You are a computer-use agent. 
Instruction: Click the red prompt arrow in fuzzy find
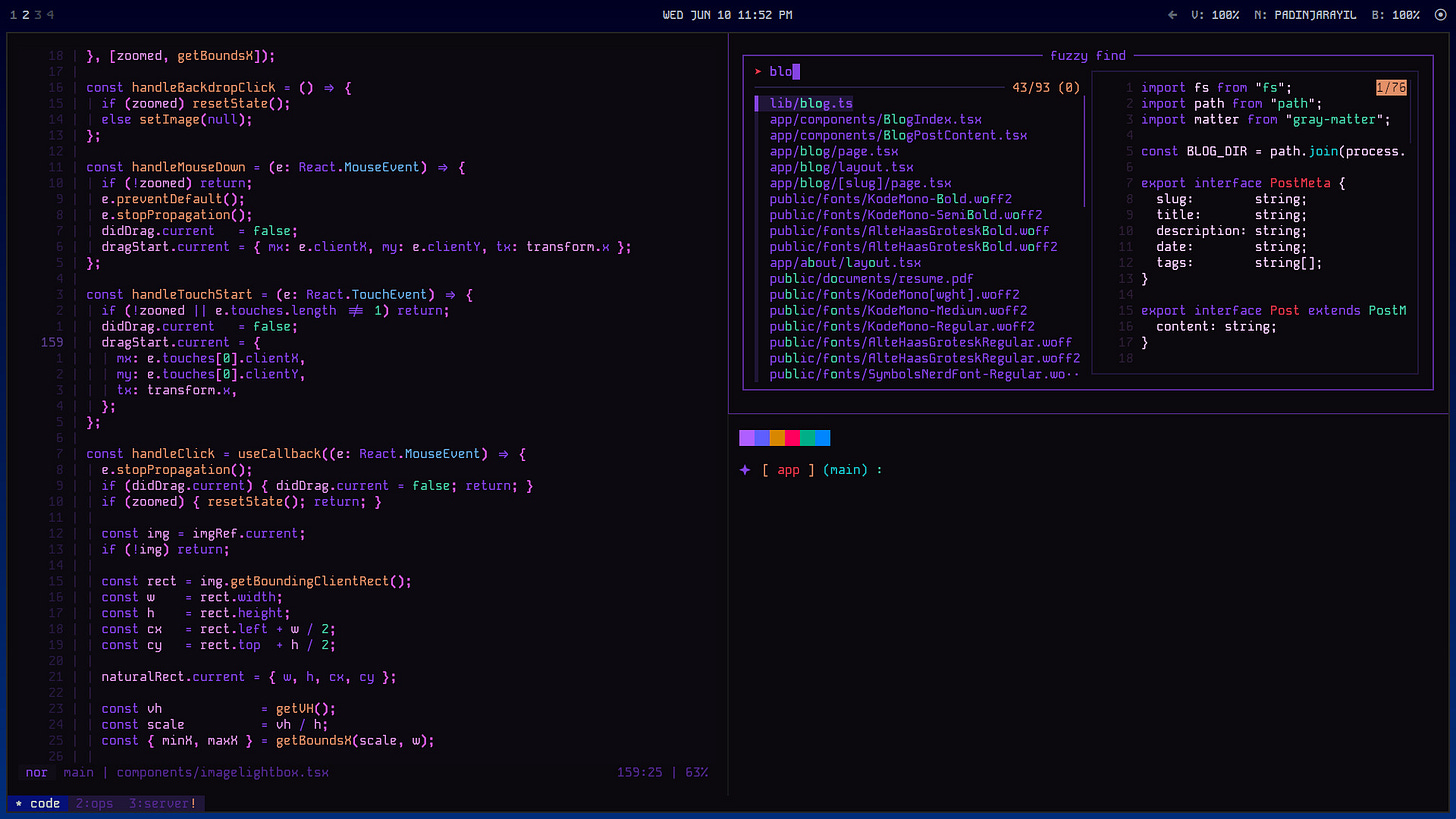click(758, 72)
